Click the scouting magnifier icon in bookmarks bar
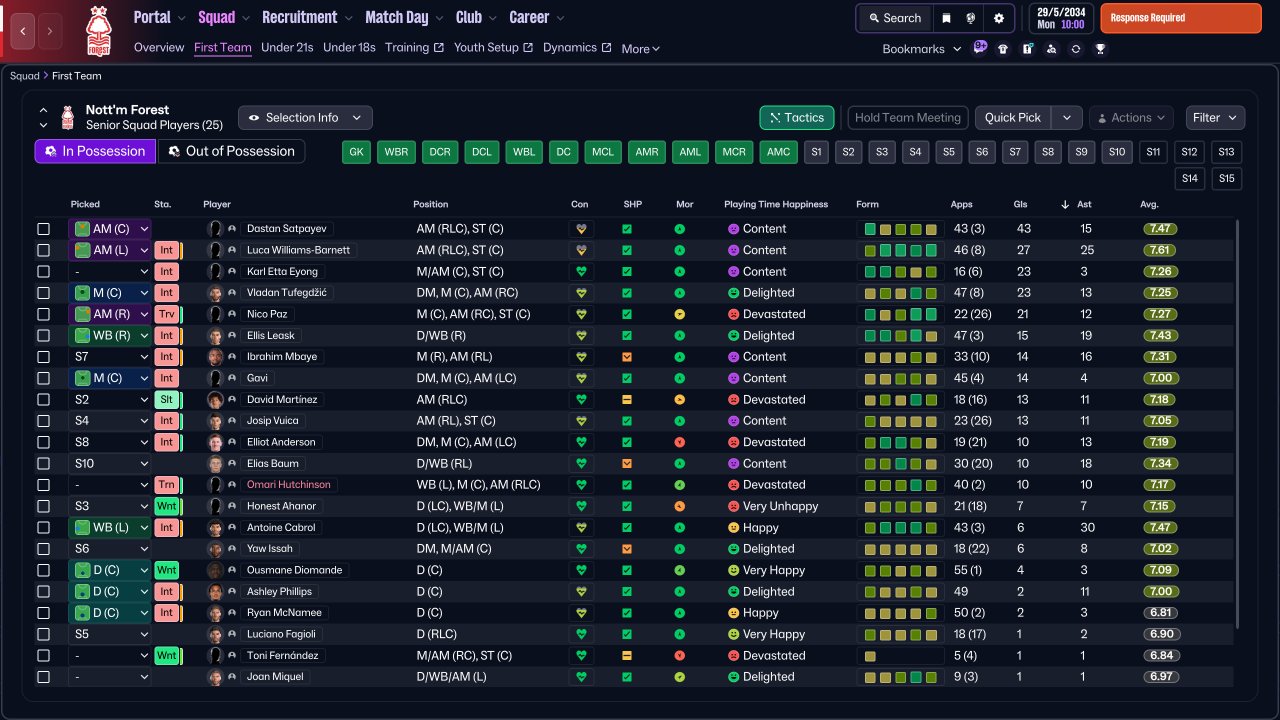The image size is (1280, 720). coord(1051,48)
